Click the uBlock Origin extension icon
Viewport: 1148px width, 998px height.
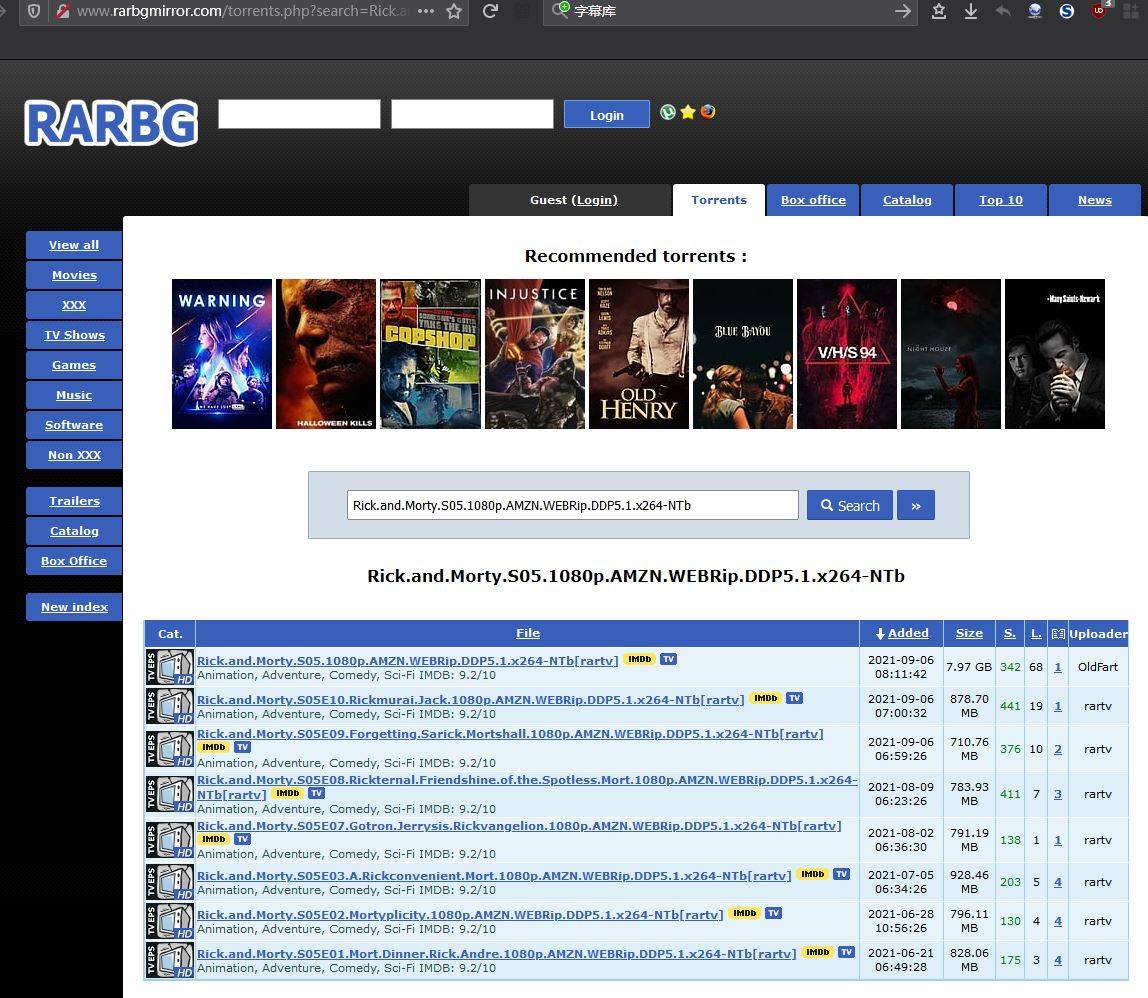1100,11
